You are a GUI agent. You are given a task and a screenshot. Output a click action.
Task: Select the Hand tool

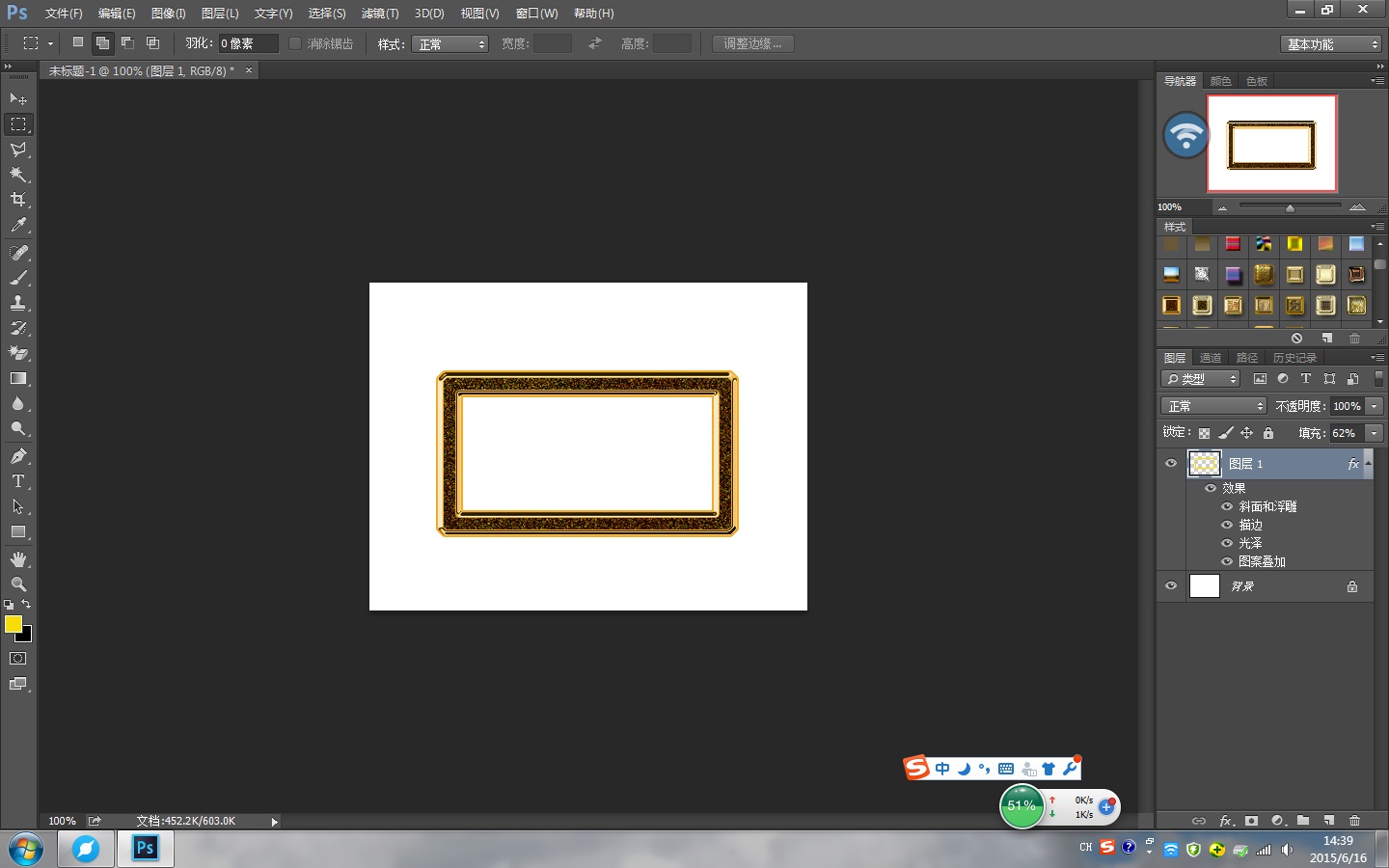coord(18,559)
